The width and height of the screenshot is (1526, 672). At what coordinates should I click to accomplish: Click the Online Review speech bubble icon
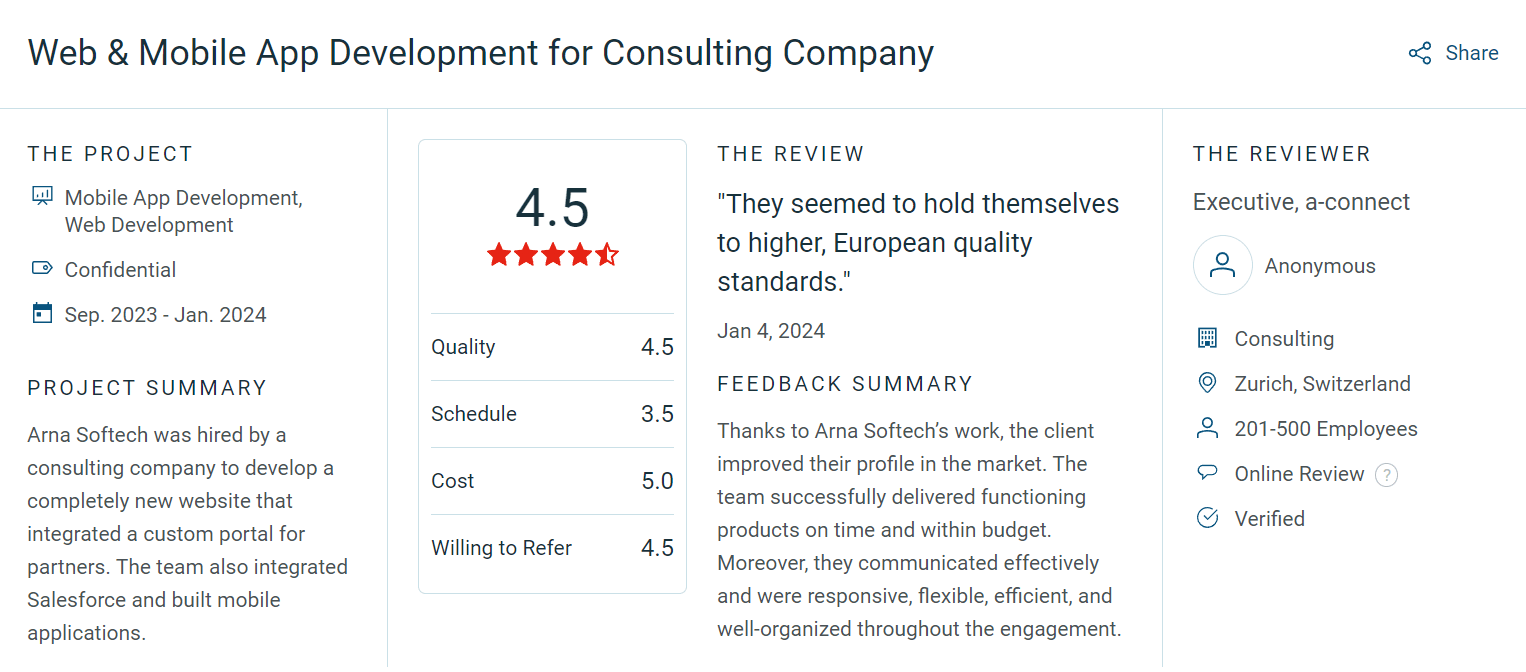coord(1207,473)
